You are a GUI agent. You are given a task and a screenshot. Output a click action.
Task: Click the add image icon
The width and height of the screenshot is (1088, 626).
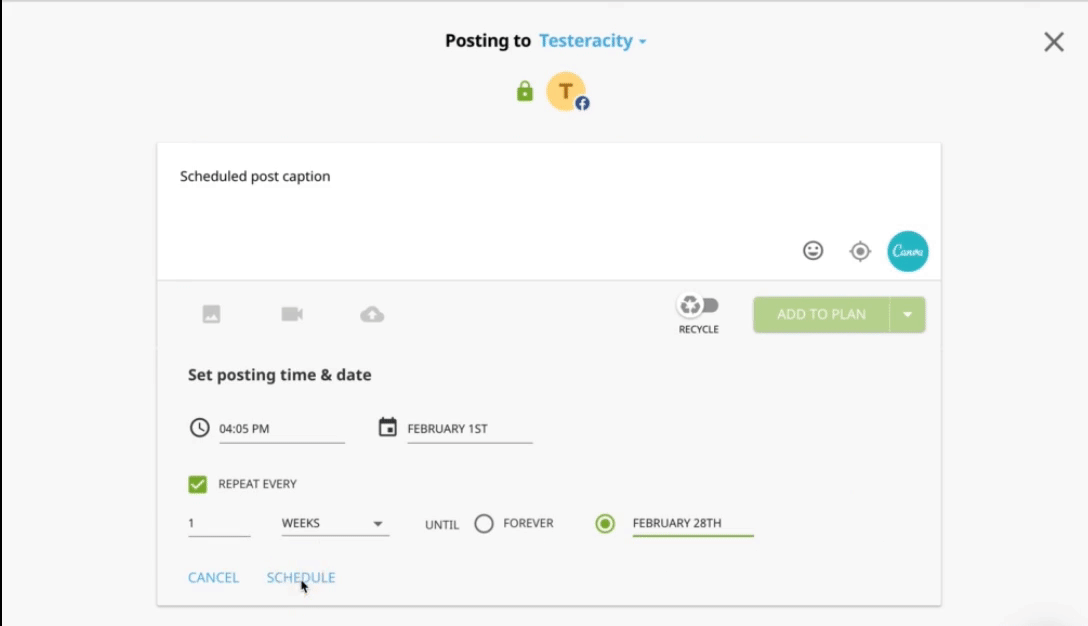[211, 314]
